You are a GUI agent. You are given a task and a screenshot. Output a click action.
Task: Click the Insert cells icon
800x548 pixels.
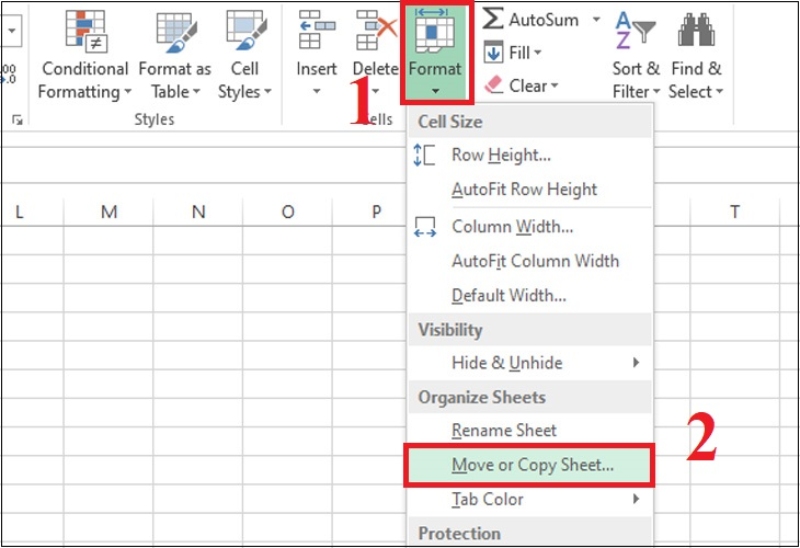(316, 30)
